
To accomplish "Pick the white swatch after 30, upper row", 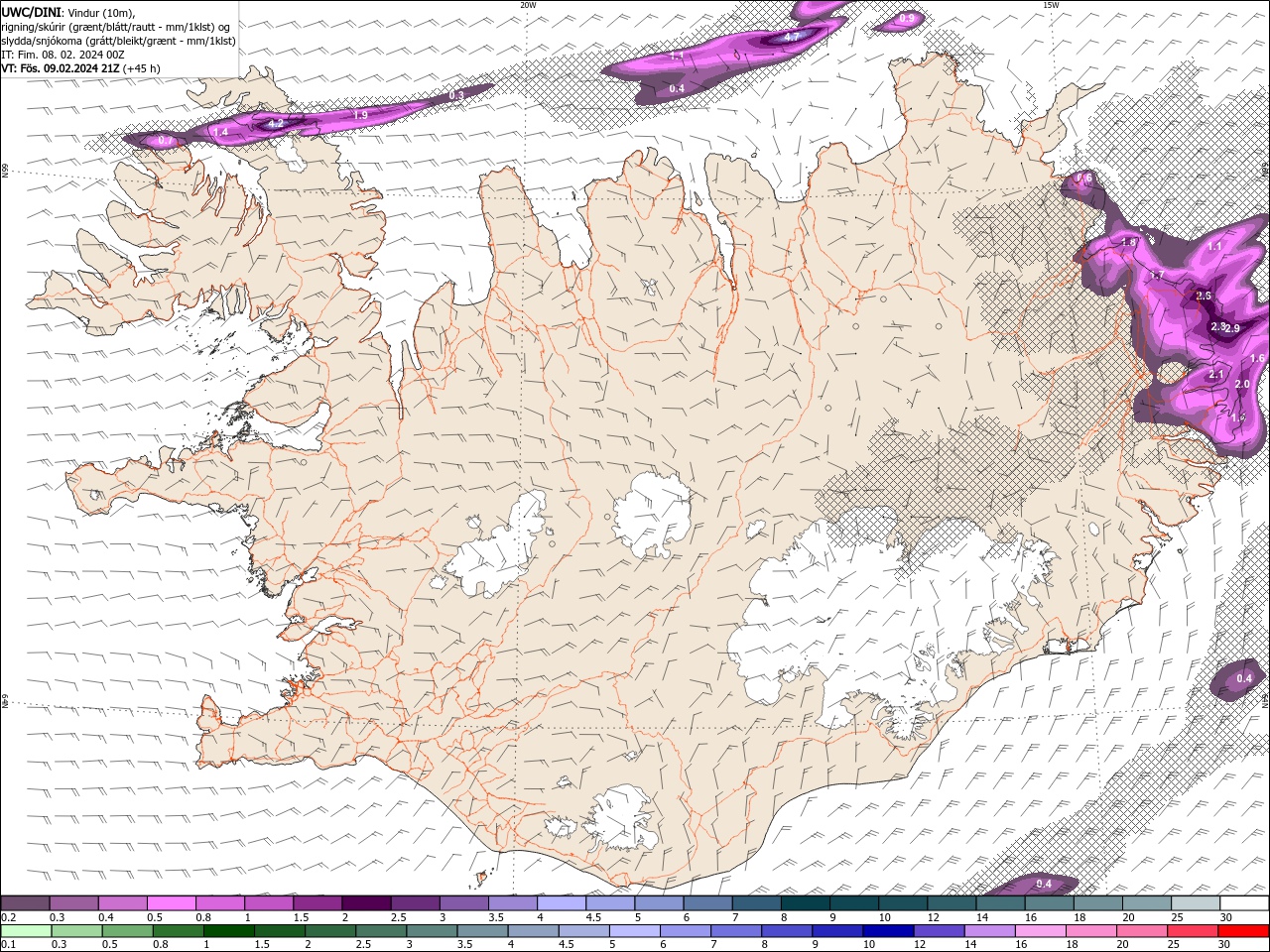I will coord(1244,903).
